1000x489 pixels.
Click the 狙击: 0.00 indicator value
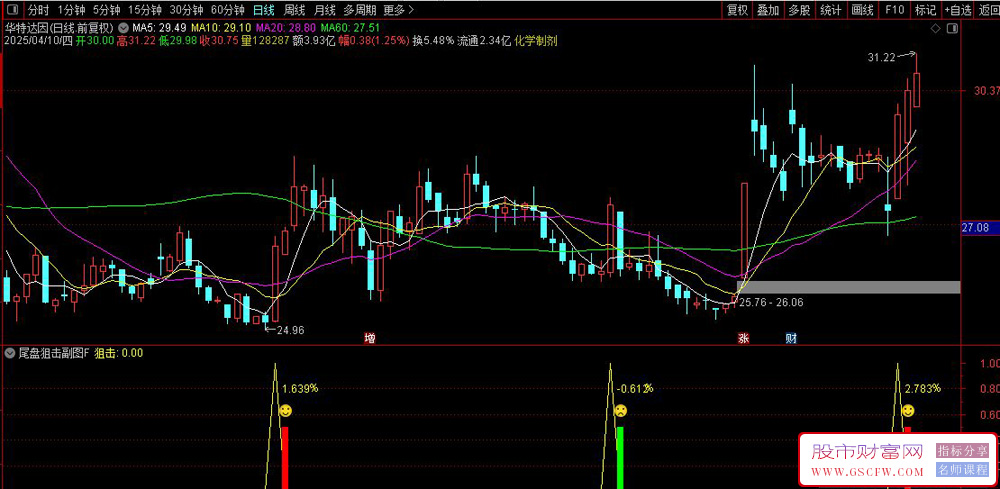pyautogui.click(x=119, y=352)
